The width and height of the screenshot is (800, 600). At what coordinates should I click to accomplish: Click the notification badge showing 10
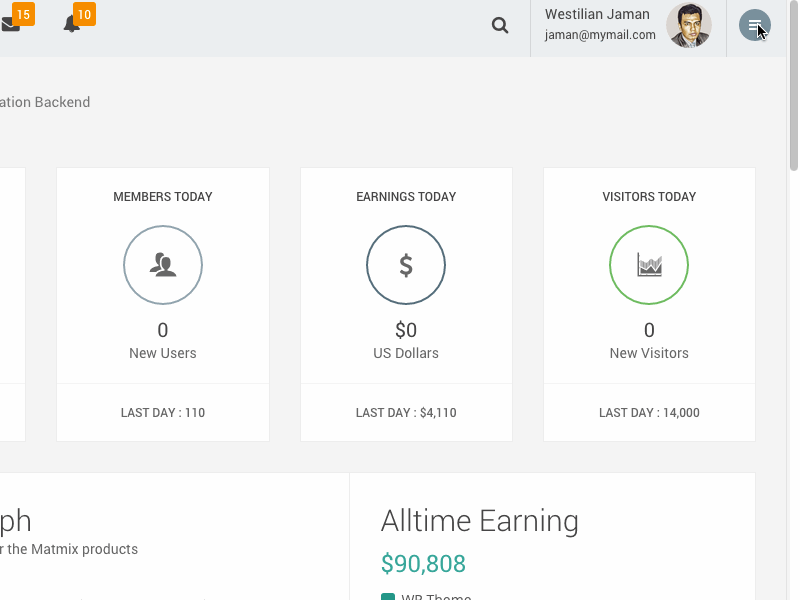[82, 15]
